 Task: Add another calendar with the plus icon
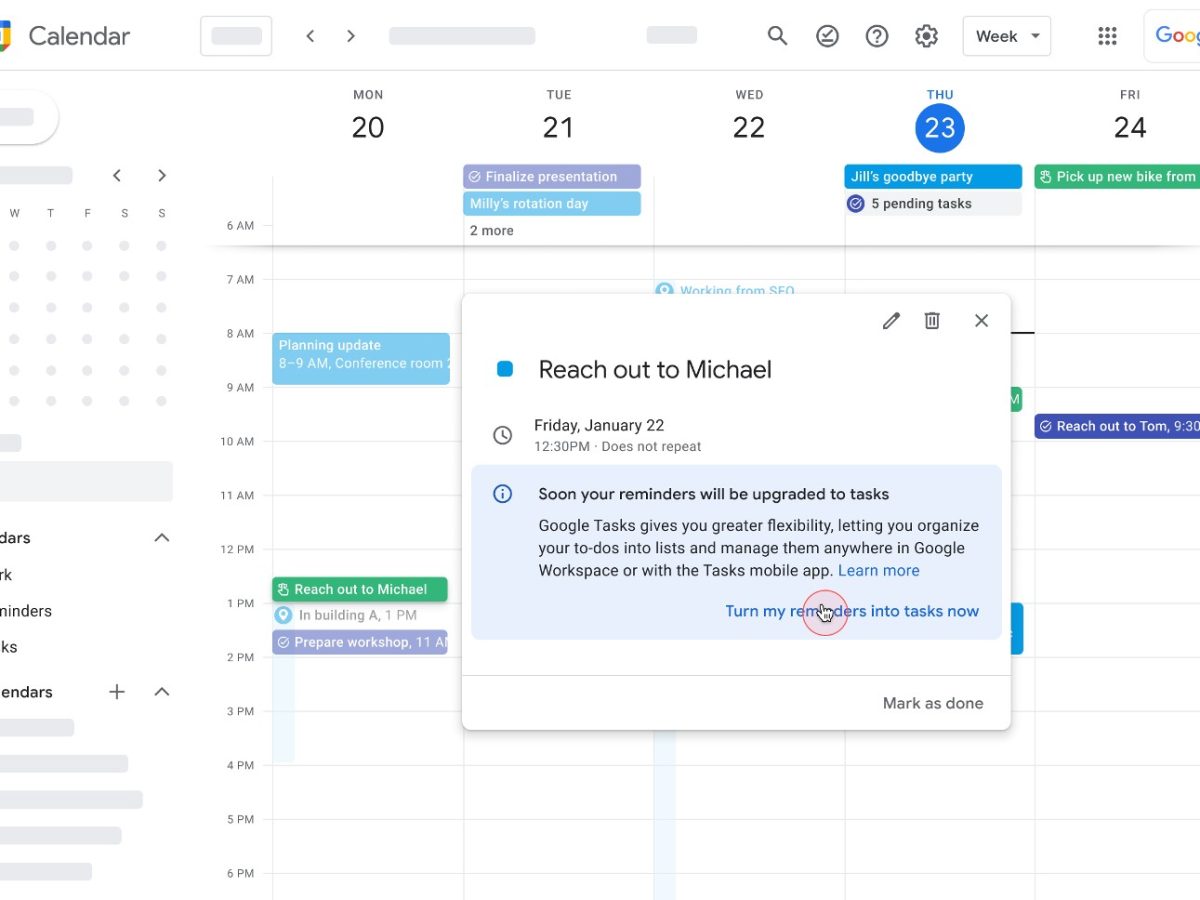click(x=117, y=692)
